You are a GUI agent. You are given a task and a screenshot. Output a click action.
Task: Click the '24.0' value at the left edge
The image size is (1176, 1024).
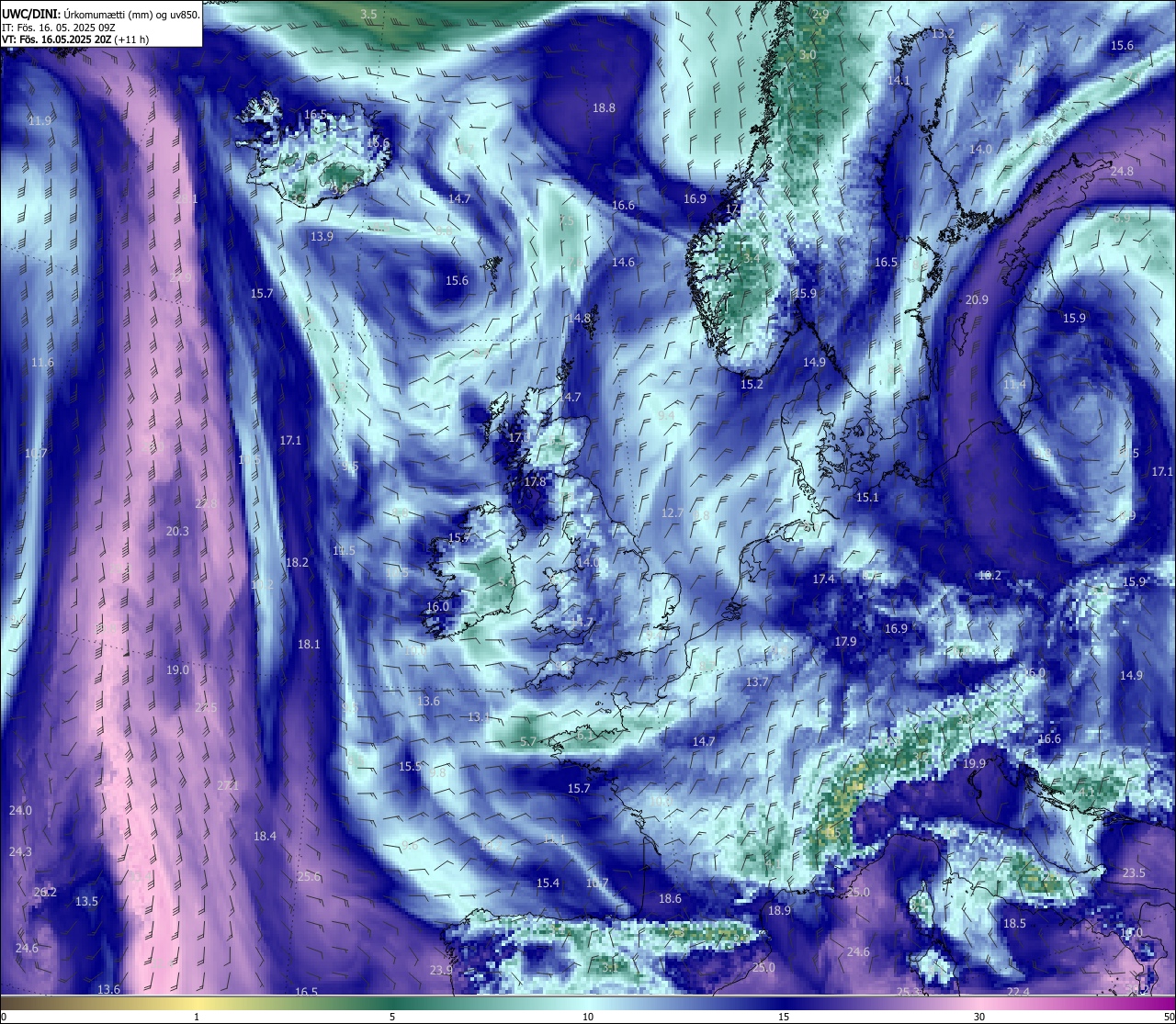tap(20, 810)
